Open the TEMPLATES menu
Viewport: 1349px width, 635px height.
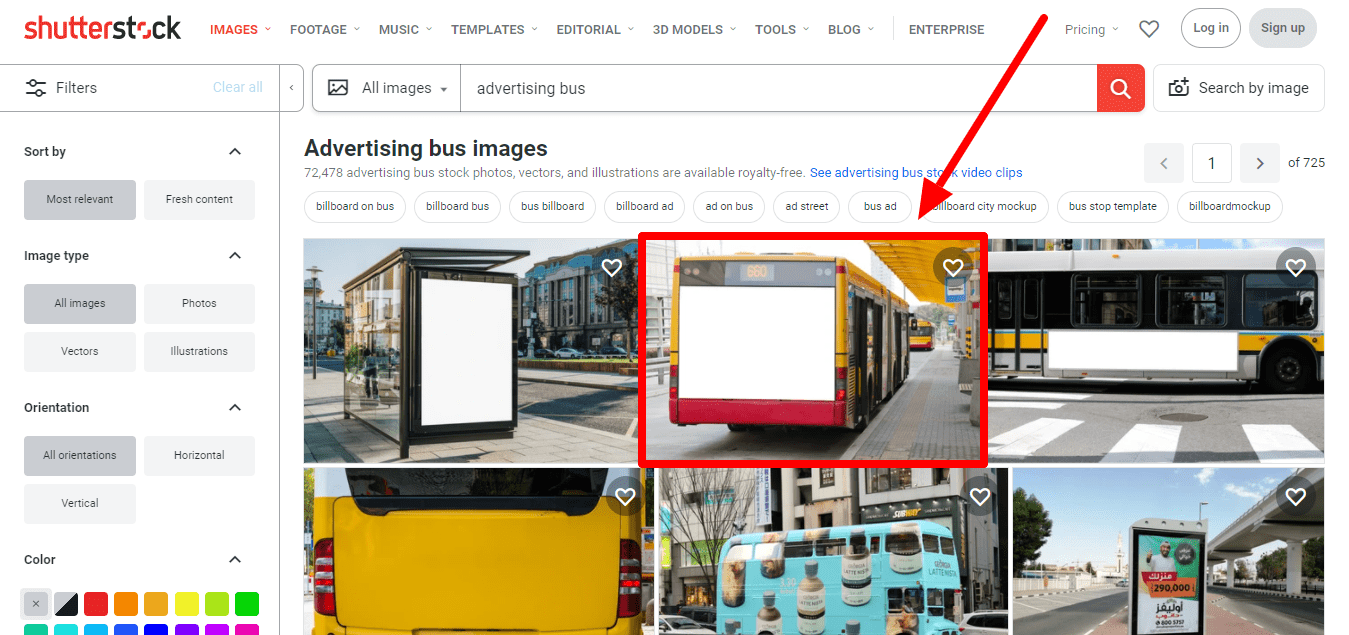pyautogui.click(x=494, y=30)
